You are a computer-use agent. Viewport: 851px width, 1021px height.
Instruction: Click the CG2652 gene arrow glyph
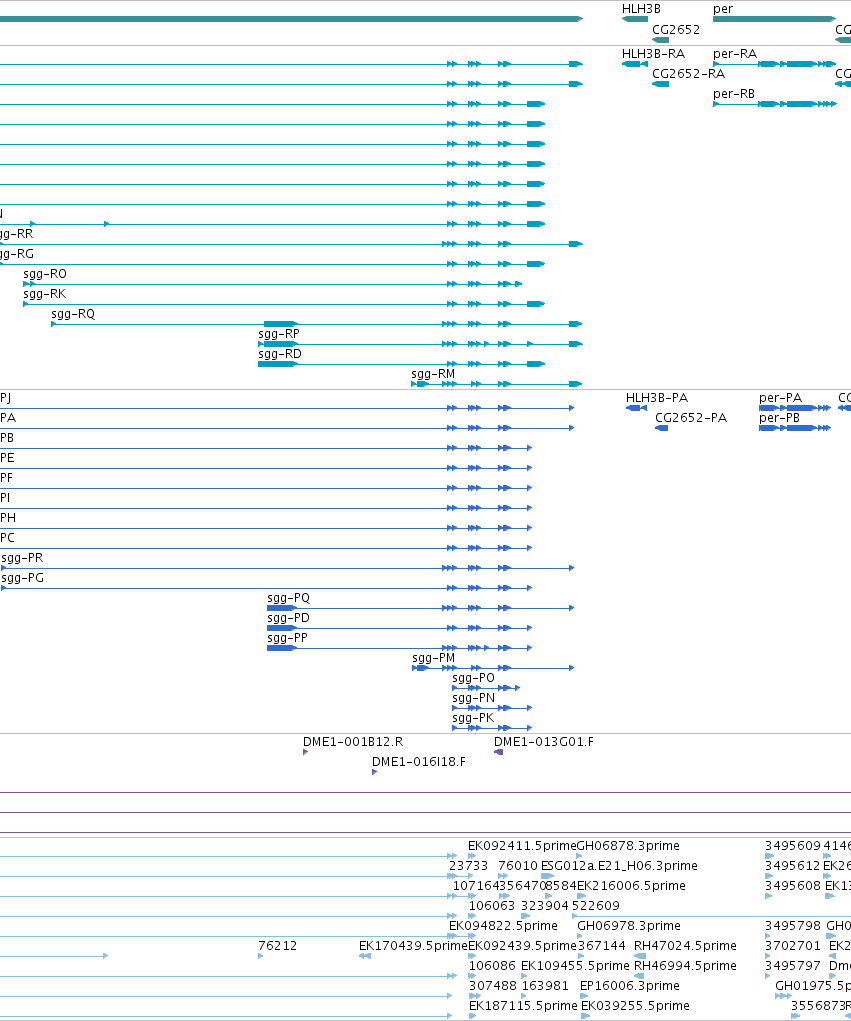[x=661, y=40]
